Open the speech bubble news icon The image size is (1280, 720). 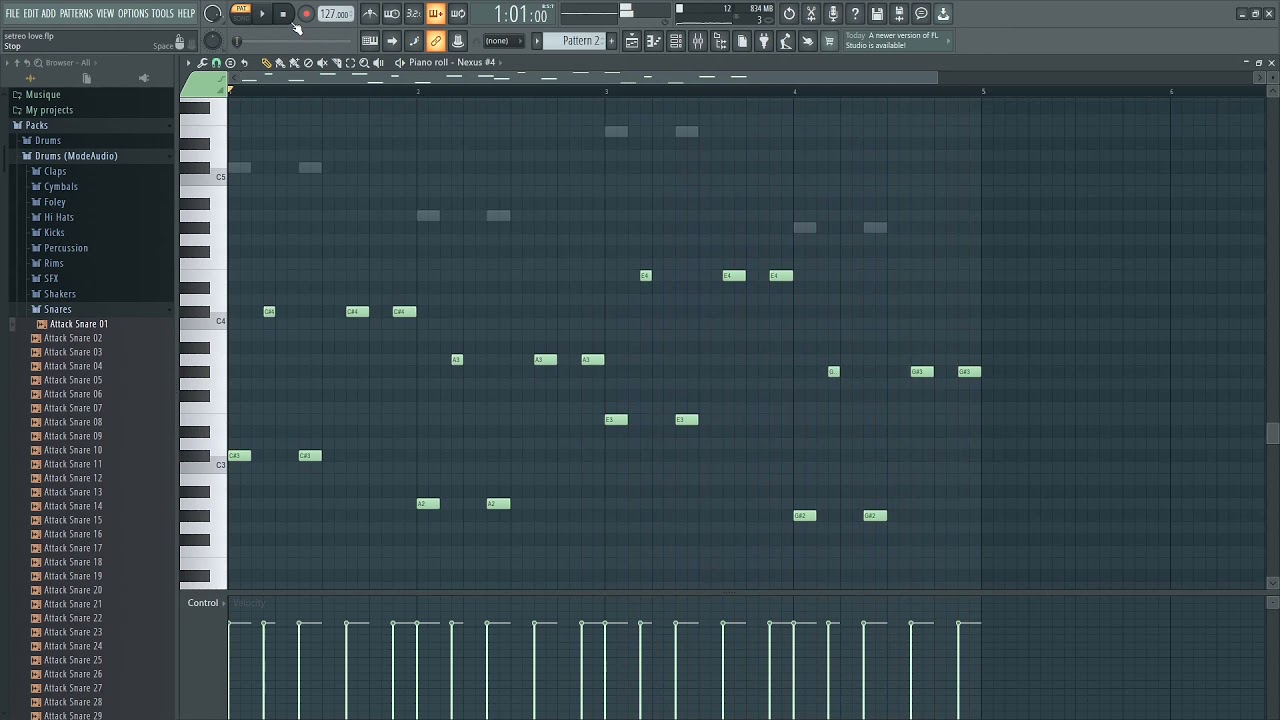(921, 14)
